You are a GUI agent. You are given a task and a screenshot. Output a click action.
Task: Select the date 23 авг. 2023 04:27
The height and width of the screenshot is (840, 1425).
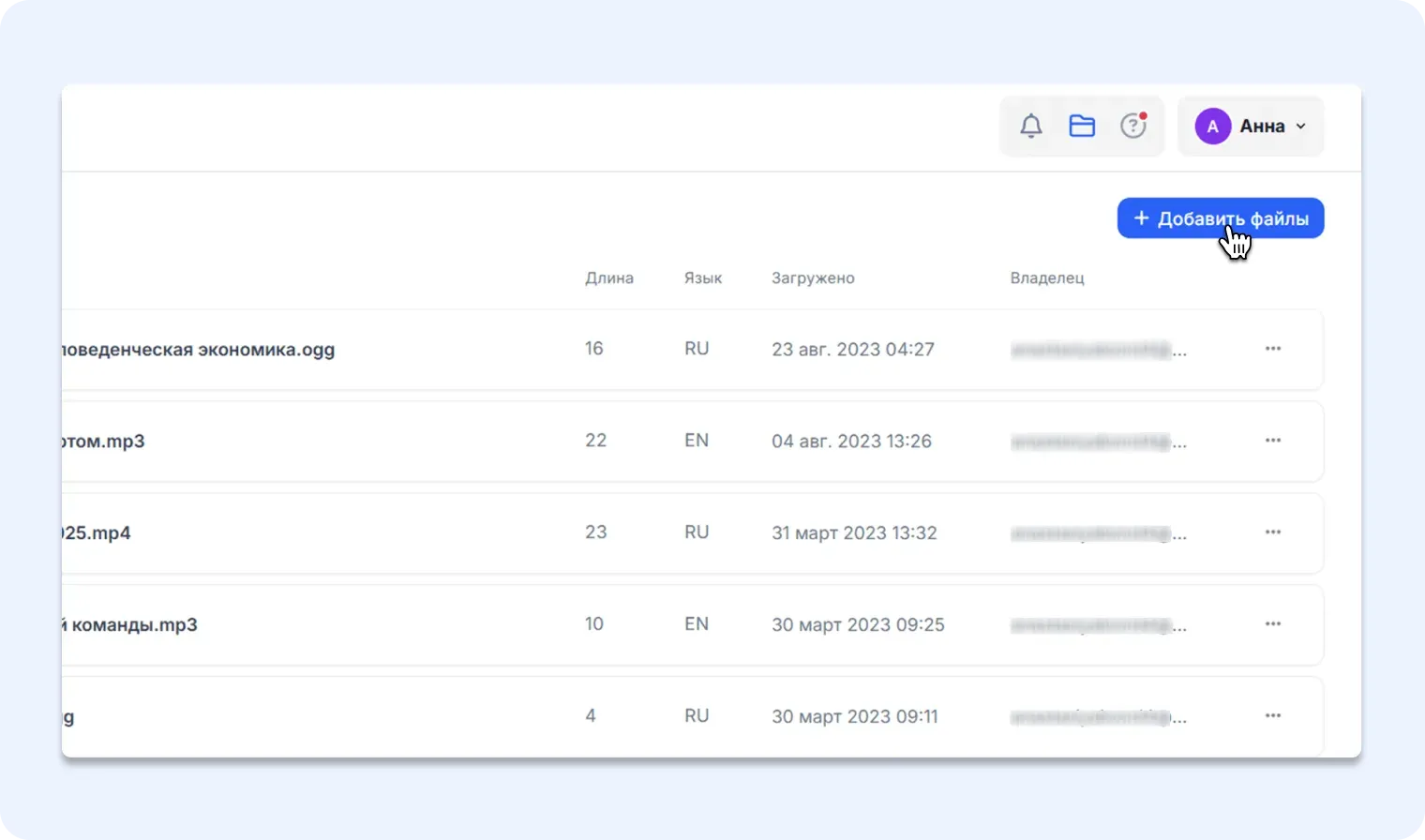click(853, 350)
